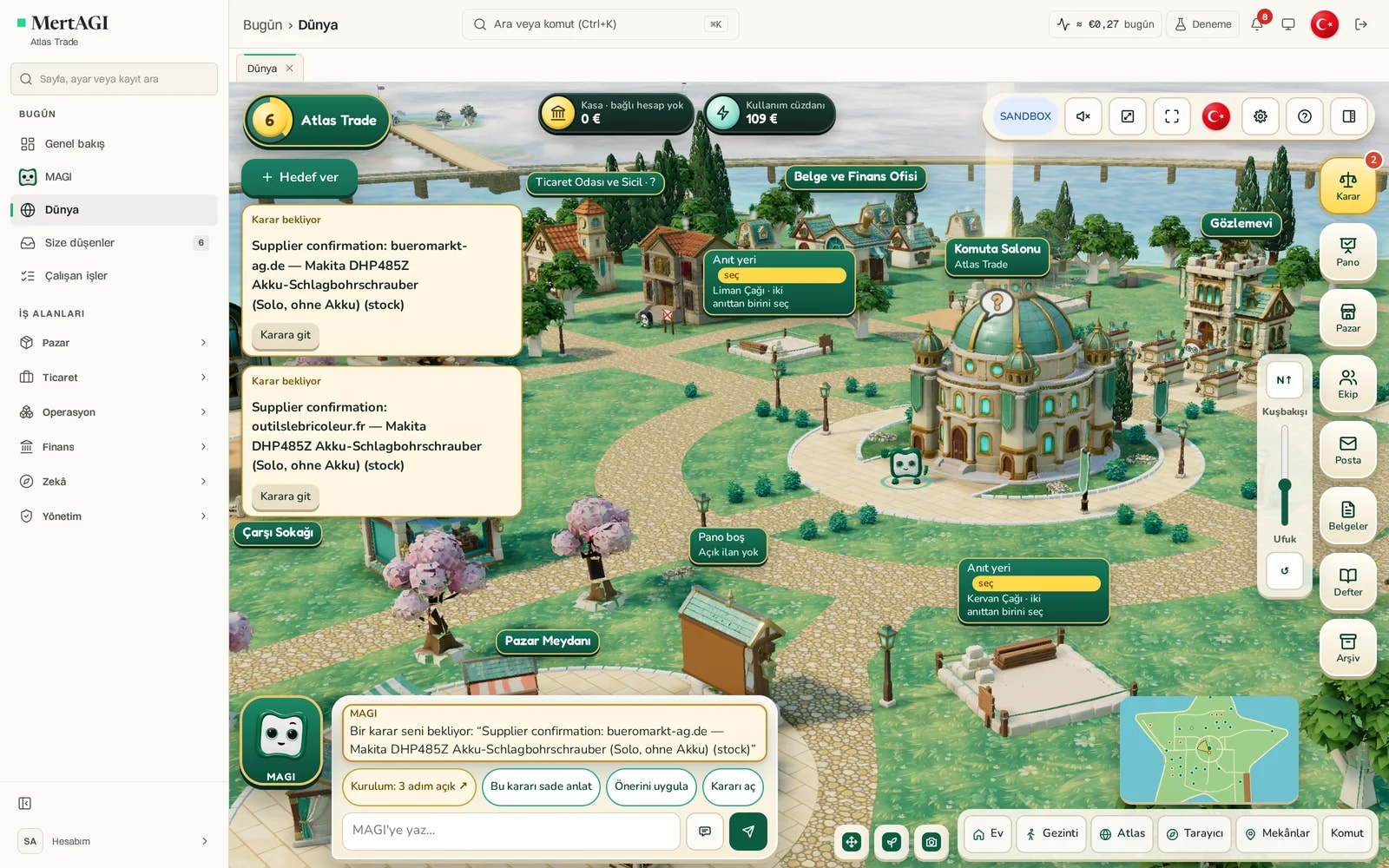The width and height of the screenshot is (1389, 868).
Task: Open the Ekip team panel
Action: click(1347, 383)
